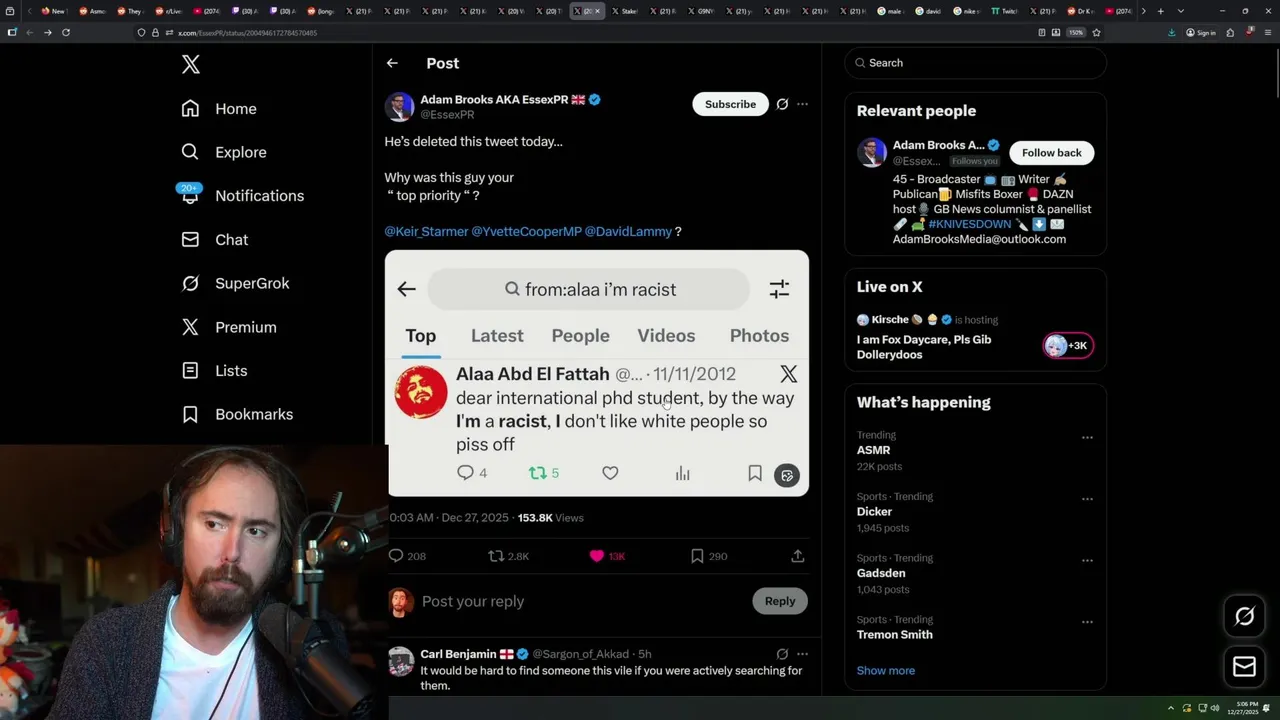
Task: Open more options for Tremon Smith trend
Action: pos(1087,622)
